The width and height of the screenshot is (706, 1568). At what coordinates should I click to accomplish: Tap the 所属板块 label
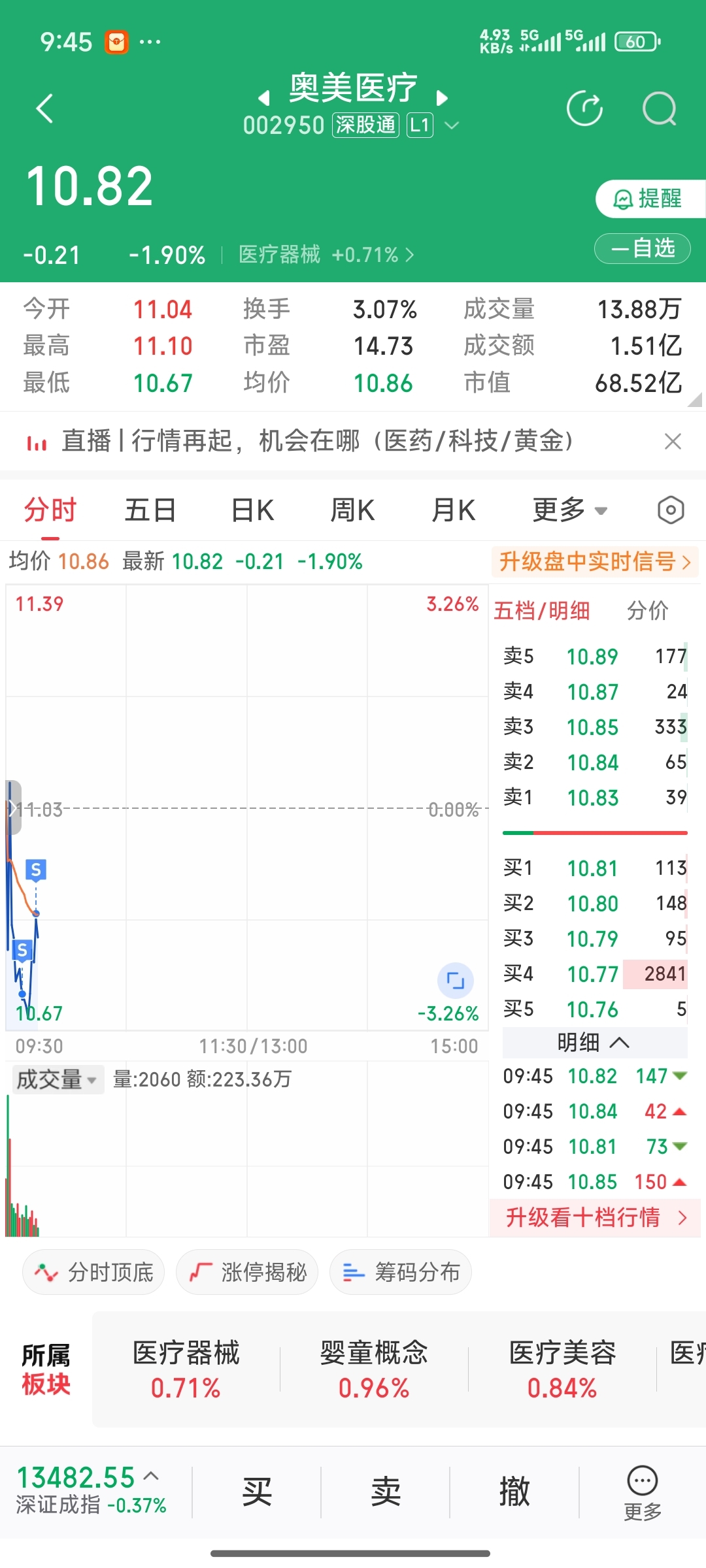coord(46,1369)
